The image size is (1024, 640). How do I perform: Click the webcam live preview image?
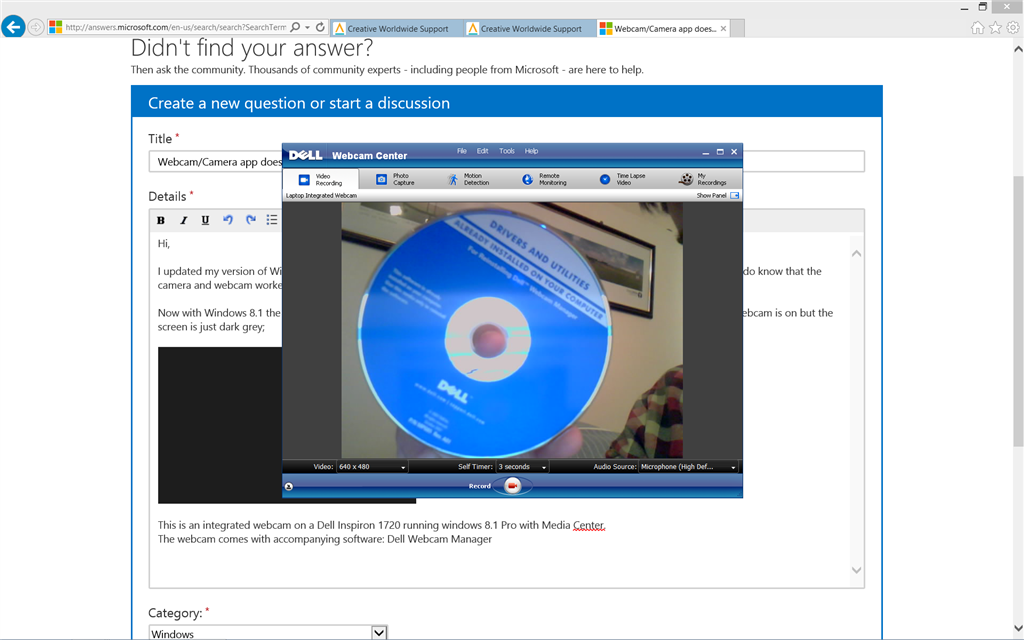point(512,330)
